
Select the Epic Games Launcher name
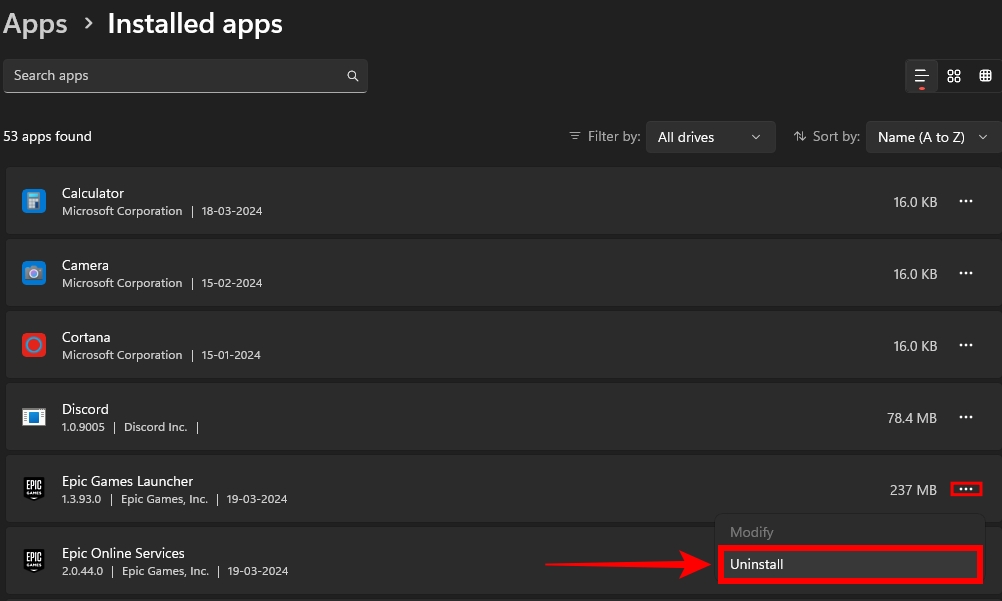coord(127,481)
